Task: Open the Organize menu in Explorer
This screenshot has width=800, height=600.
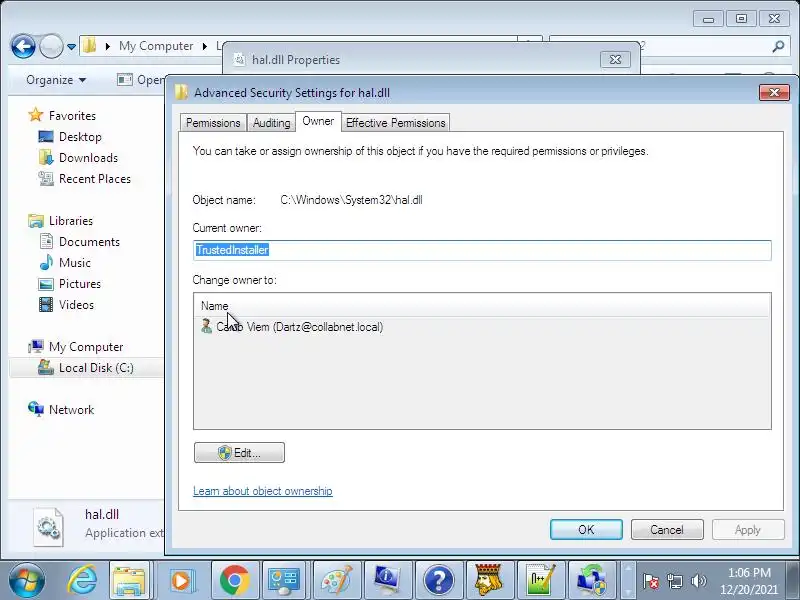Action: click(x=56, y=80)
